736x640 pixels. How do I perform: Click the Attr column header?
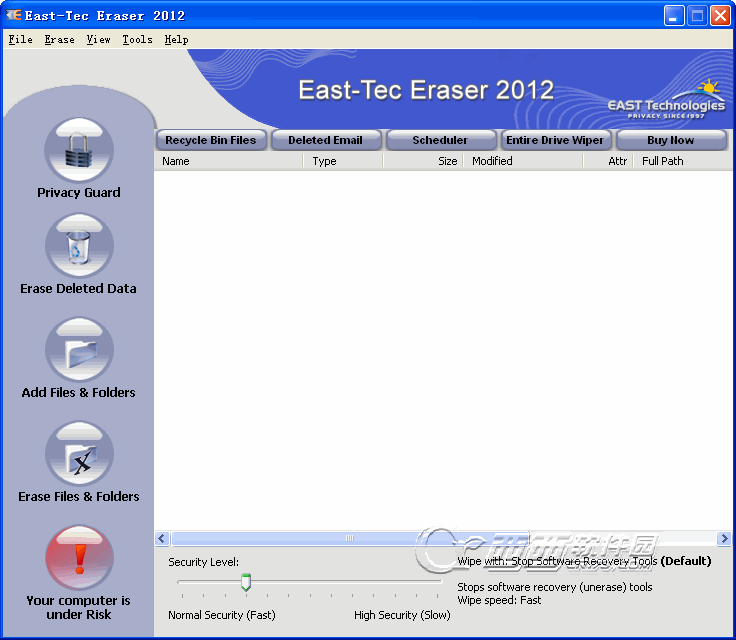click(x=608, y=161)
